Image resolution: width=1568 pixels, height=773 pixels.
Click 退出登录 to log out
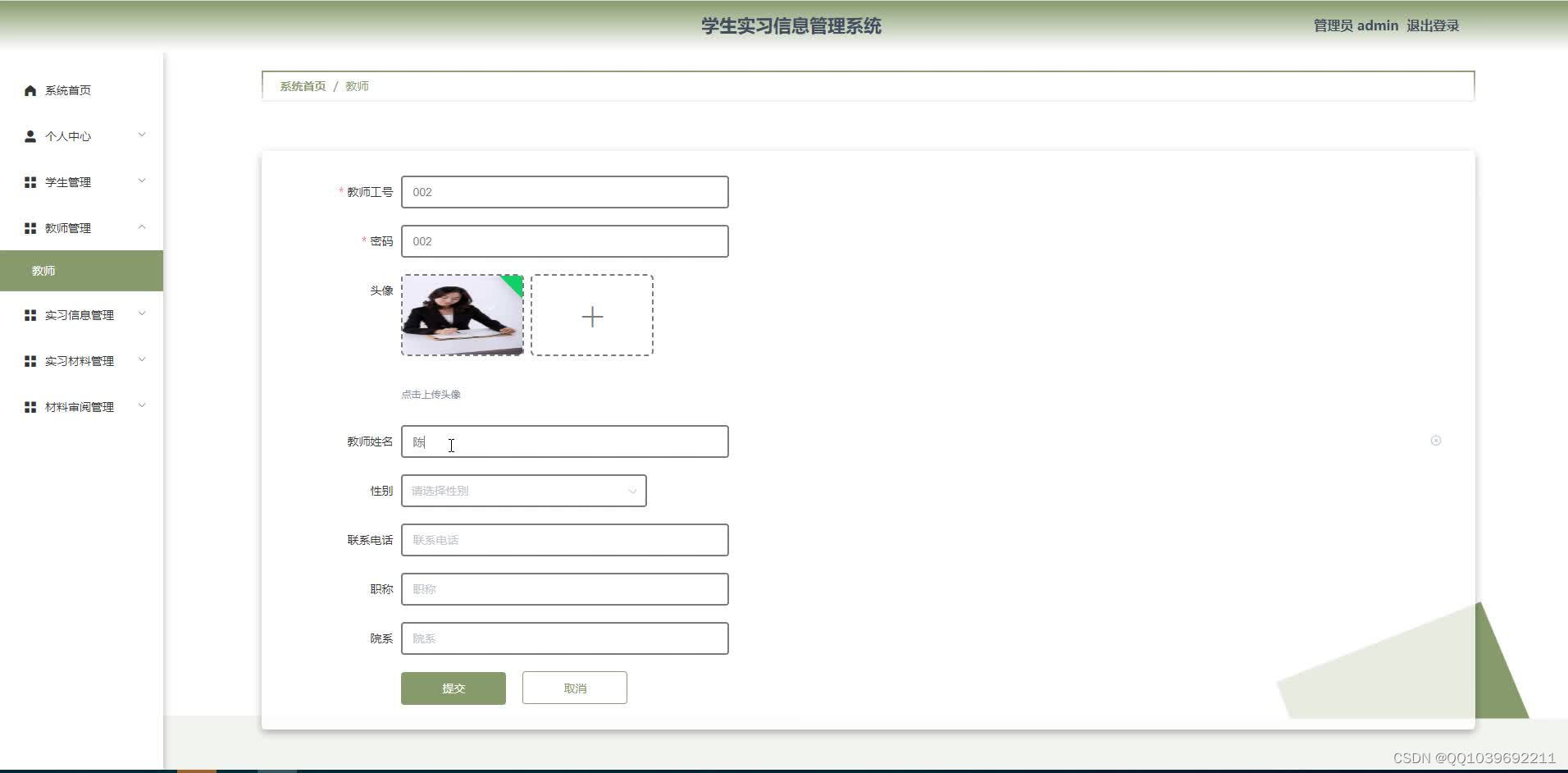tap(1433, 25)
